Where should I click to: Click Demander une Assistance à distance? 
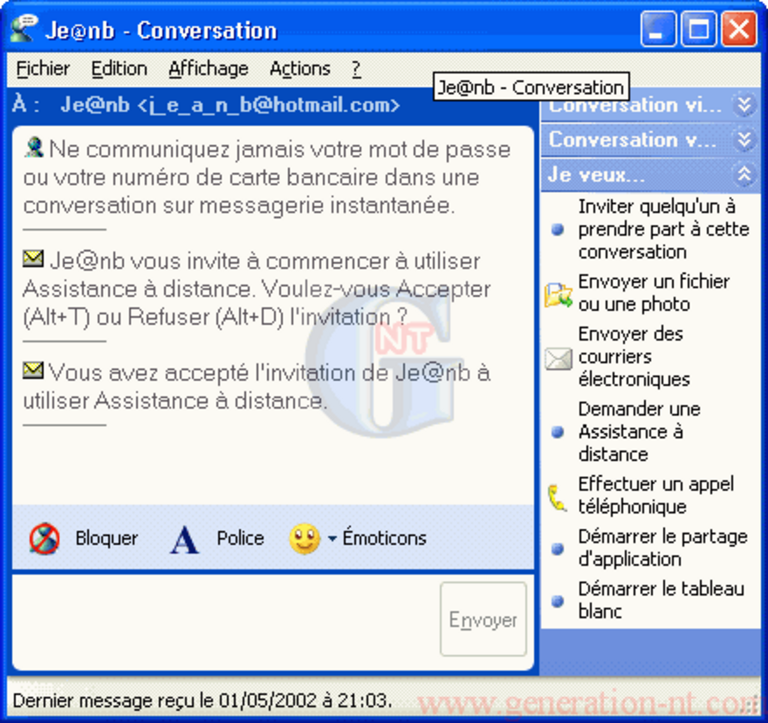639,432
